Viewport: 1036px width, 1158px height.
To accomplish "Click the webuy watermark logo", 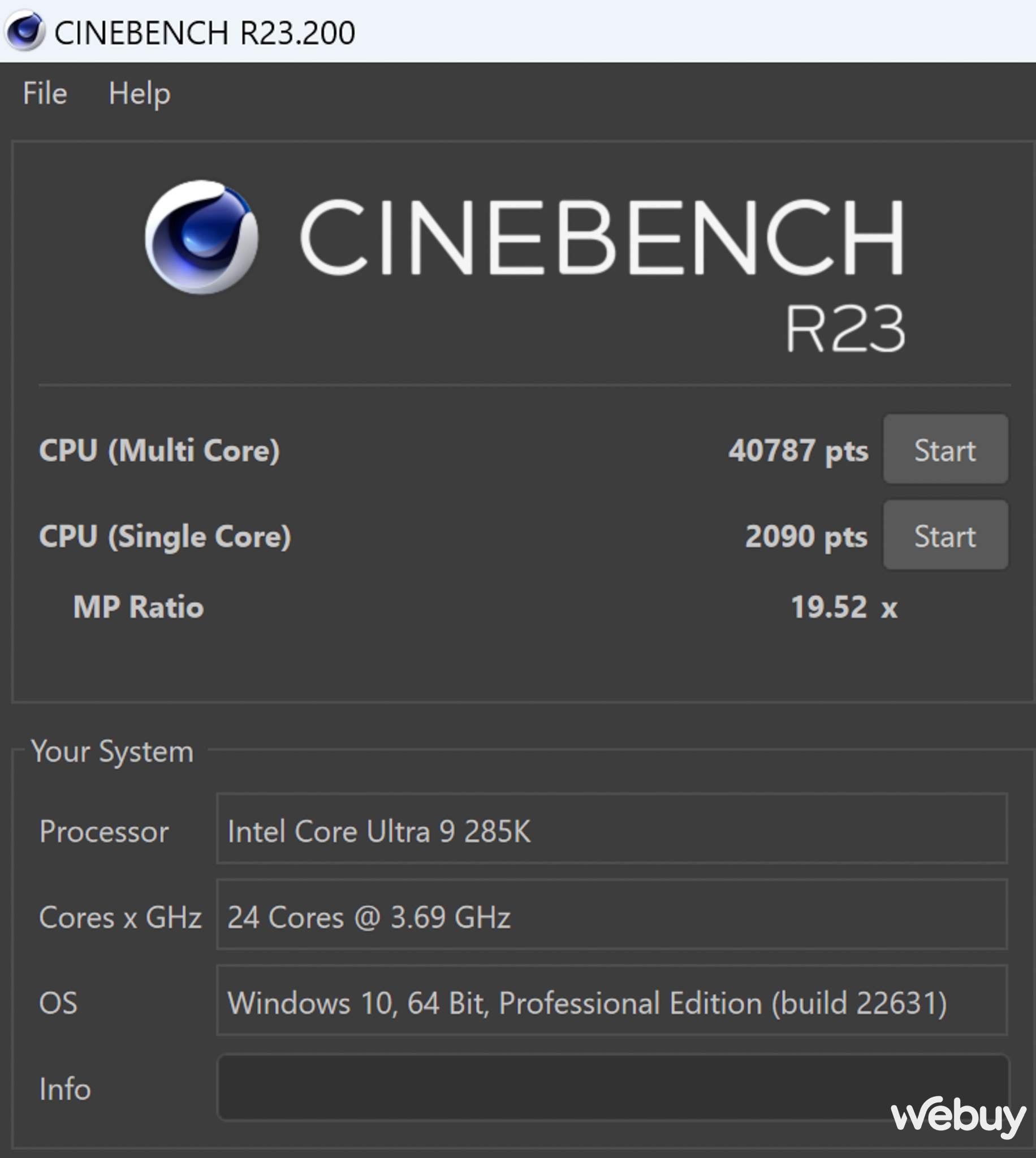I will (x=958, y=1117).
